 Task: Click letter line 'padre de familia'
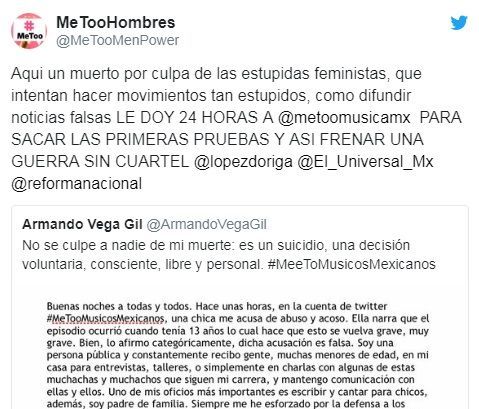click(226, 404)
